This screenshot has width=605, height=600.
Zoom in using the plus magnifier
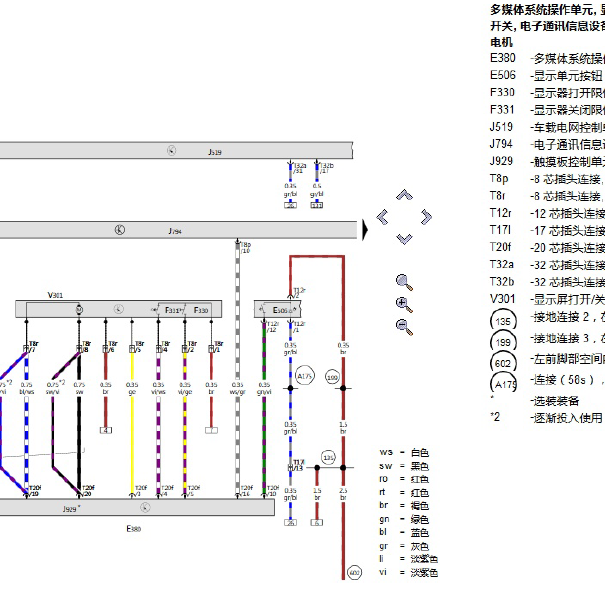click(404, 304)
